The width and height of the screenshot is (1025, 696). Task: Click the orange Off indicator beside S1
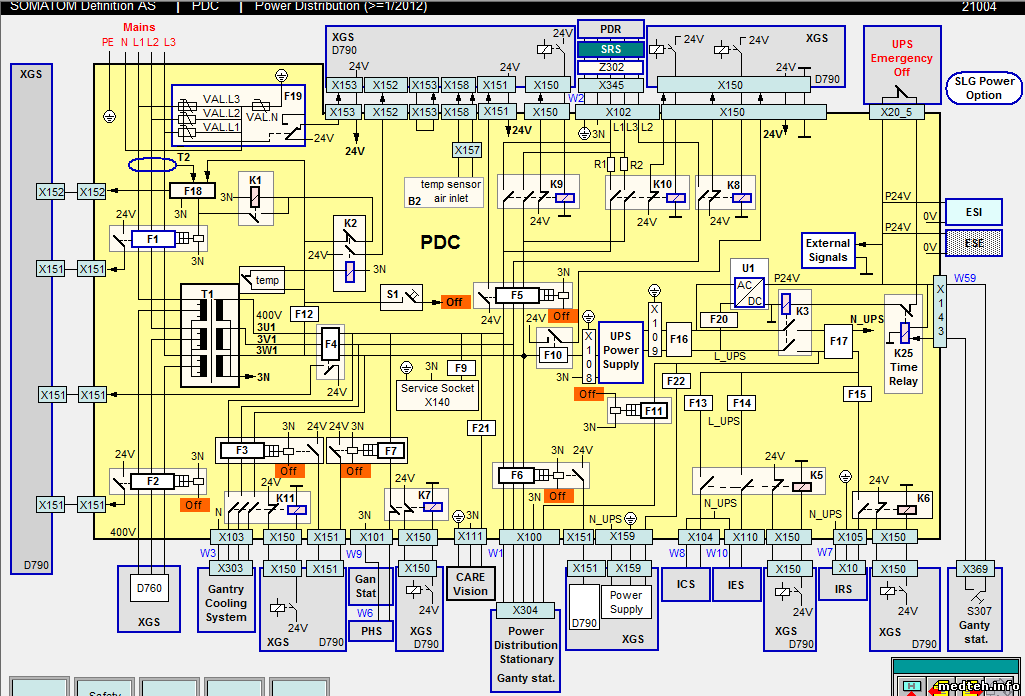455,301
